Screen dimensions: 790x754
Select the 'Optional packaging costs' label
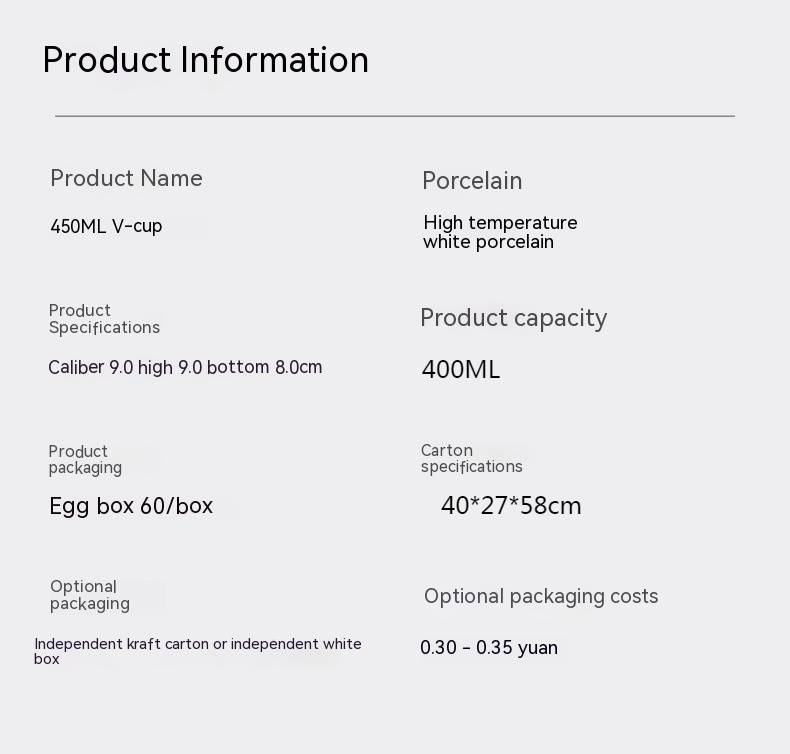(541, 597)
